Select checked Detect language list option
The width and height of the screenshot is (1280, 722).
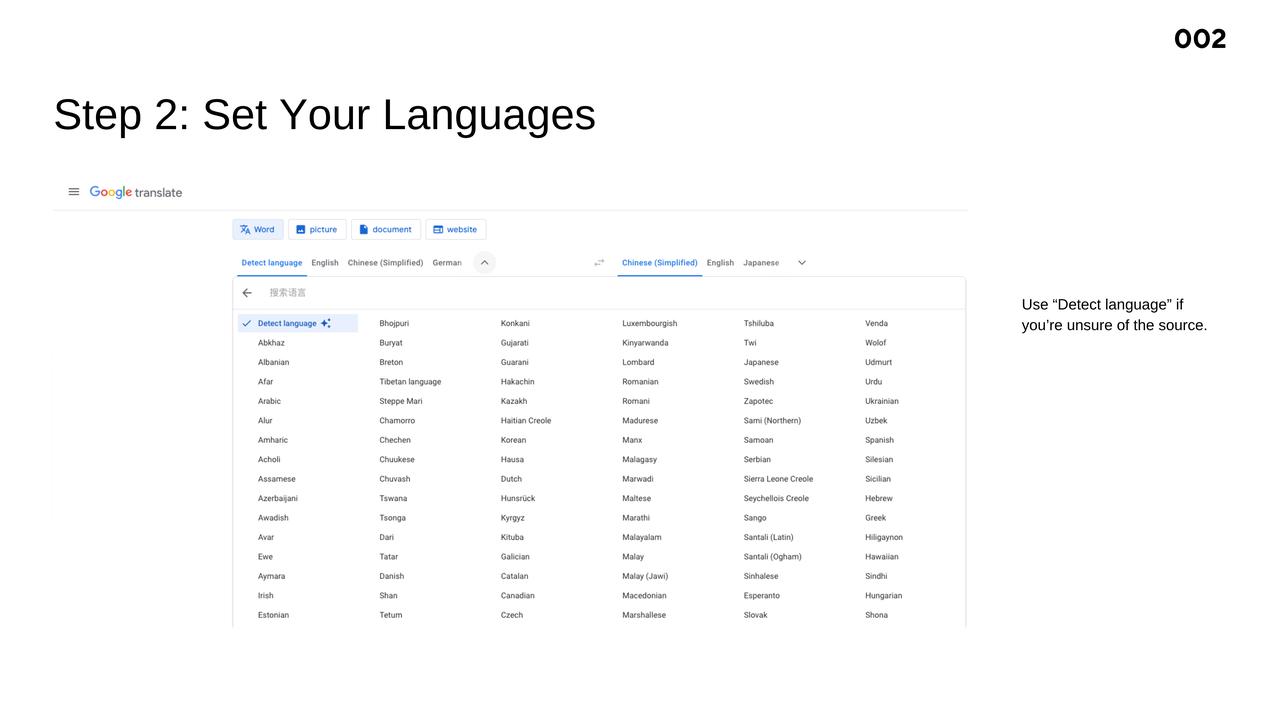pos(287,324)
